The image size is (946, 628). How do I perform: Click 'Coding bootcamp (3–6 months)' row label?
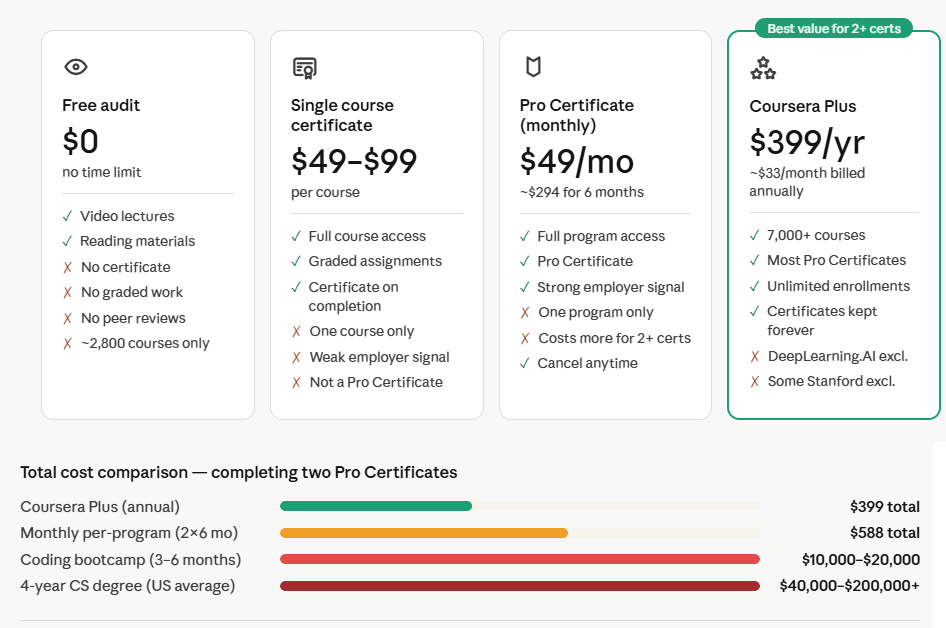[x=131, y=560]
